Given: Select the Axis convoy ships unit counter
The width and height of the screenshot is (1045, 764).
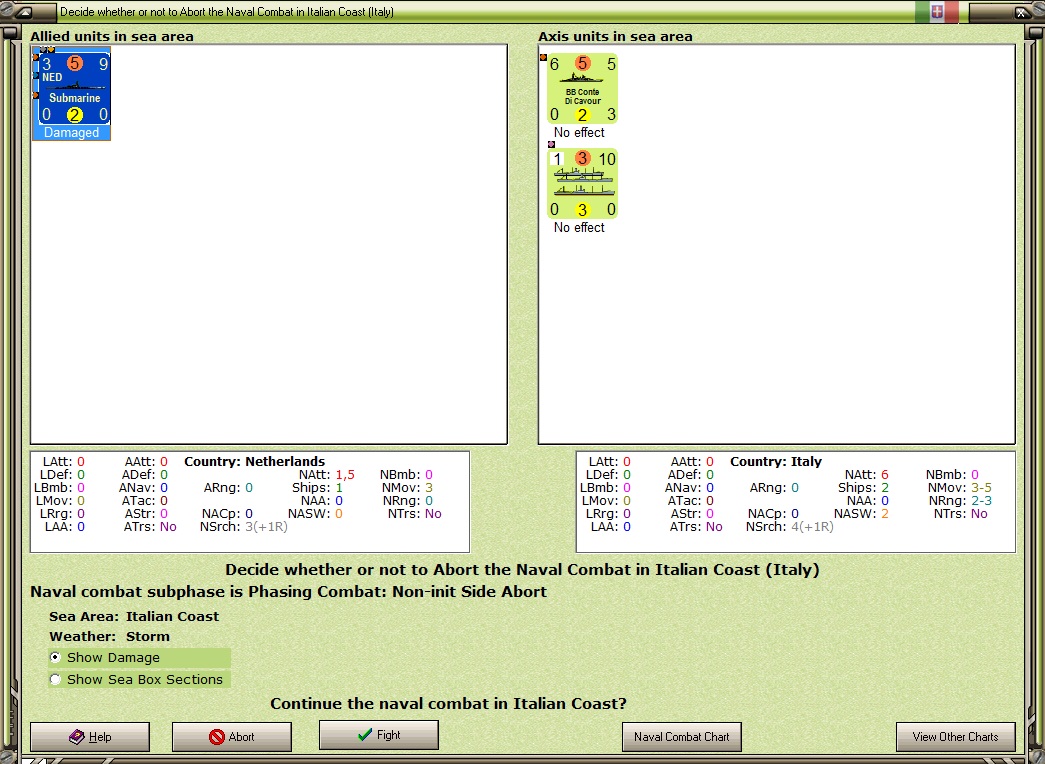Looking at the screenshot, I should (x=582, y=184).
